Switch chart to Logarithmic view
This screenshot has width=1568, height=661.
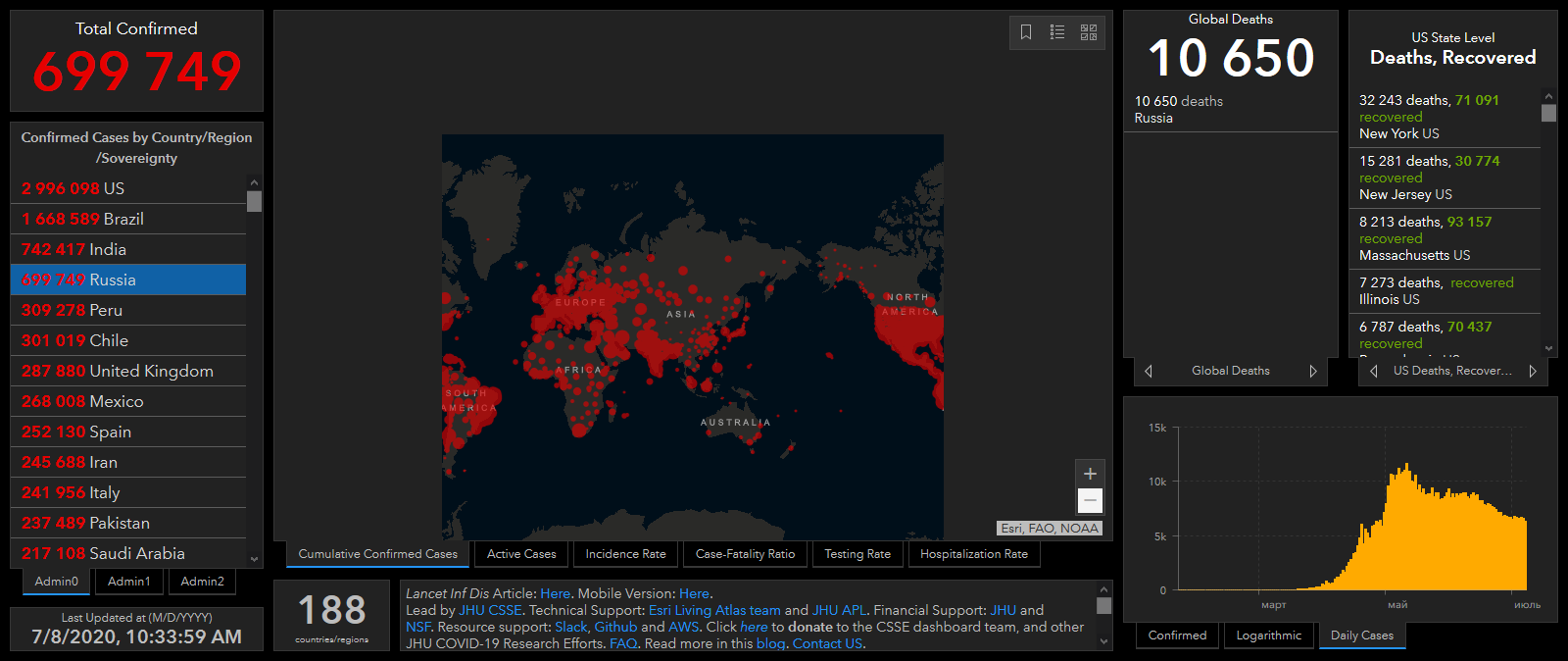pyautogui.click(x=1268, y=636)
